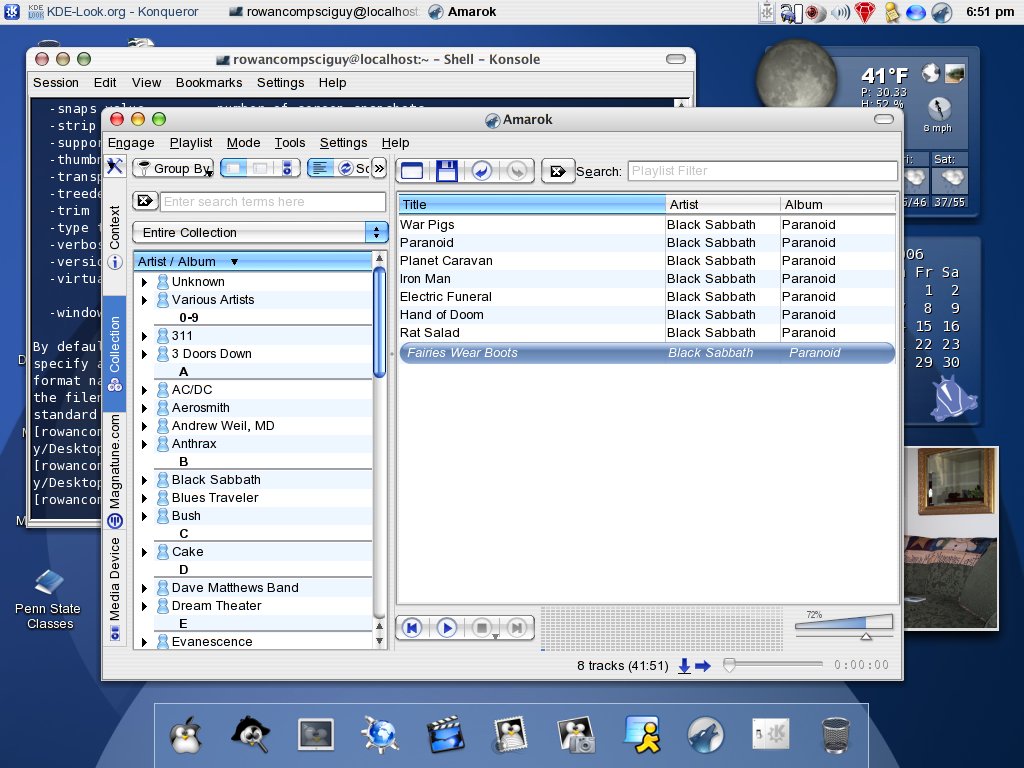Image resolution: width=1024 pixels, height=768 pixels.
Task: Select the Iron Man track row
Action: [x=647, y=279]
